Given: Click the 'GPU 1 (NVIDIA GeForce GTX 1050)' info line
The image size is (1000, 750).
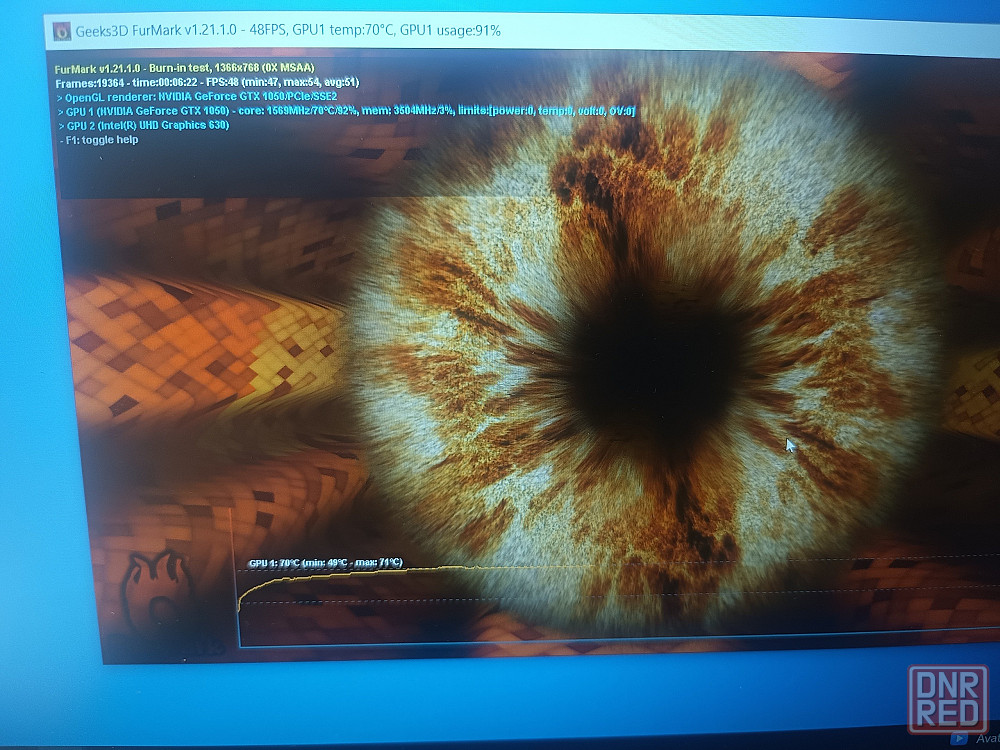Looking at the screenshot, I should pos(346,111).
